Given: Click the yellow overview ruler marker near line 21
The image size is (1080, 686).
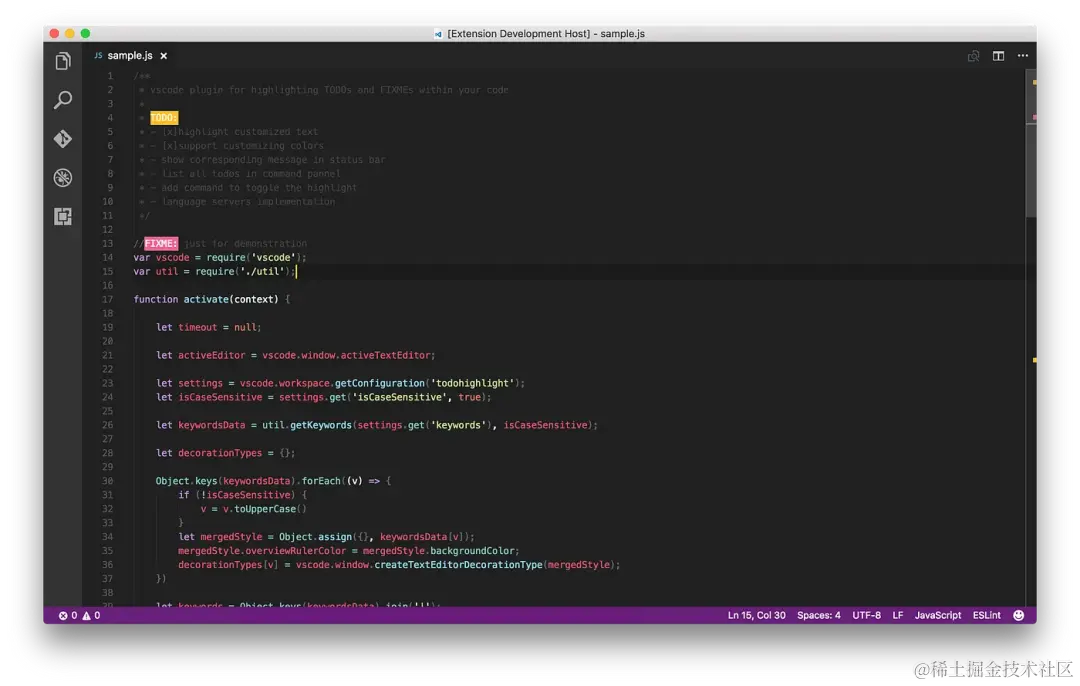Looking at the screenshot, I should (1035, 360).
